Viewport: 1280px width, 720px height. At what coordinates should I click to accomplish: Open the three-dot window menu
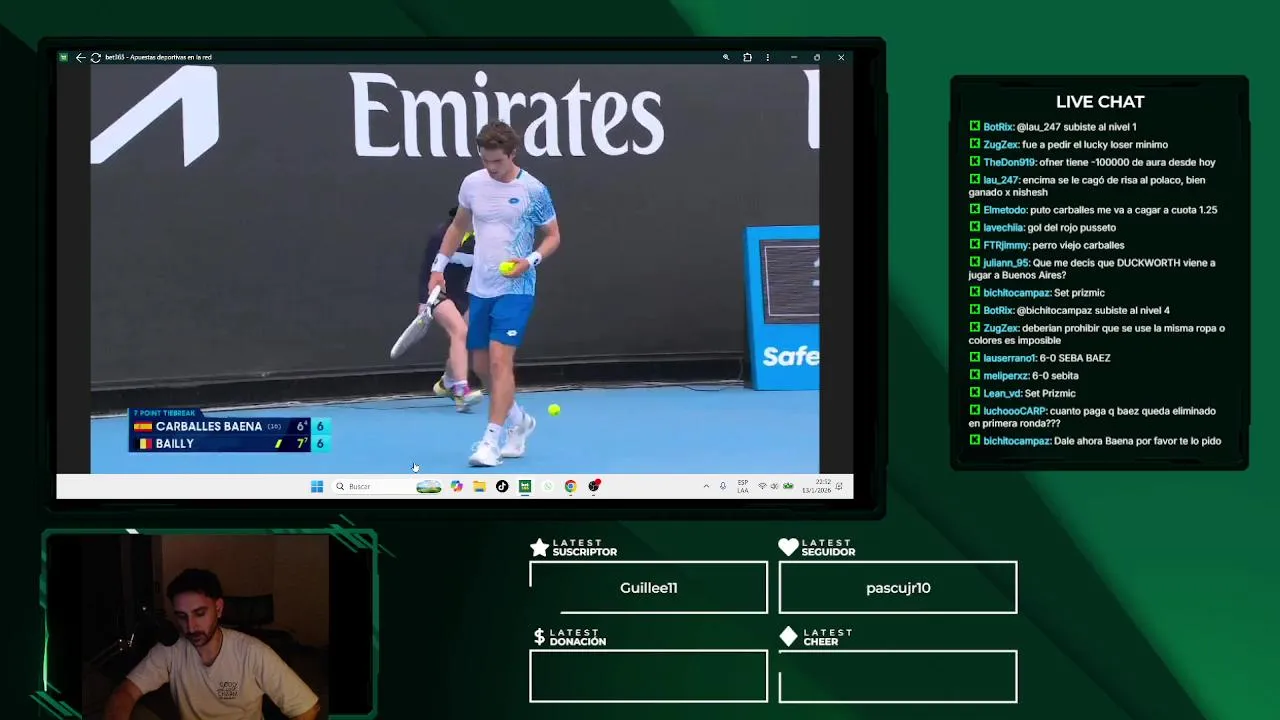(767, 57)
